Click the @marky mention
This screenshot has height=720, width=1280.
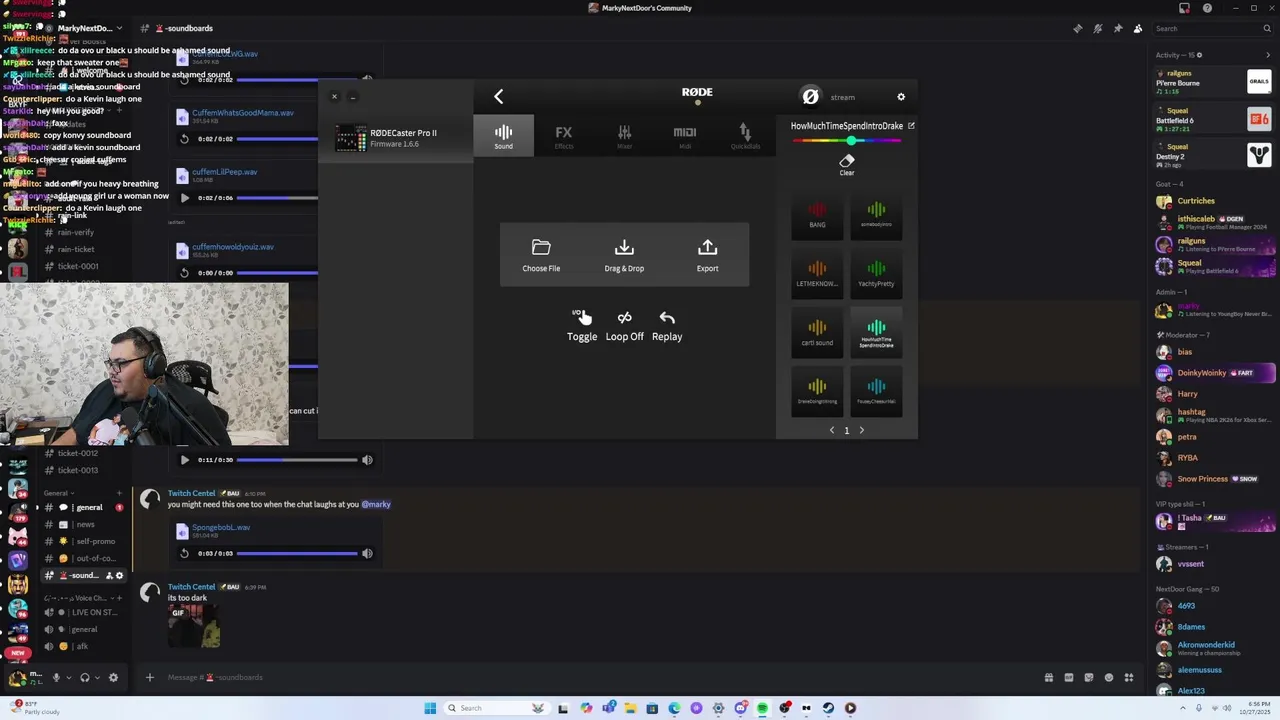tap(376, 504)
